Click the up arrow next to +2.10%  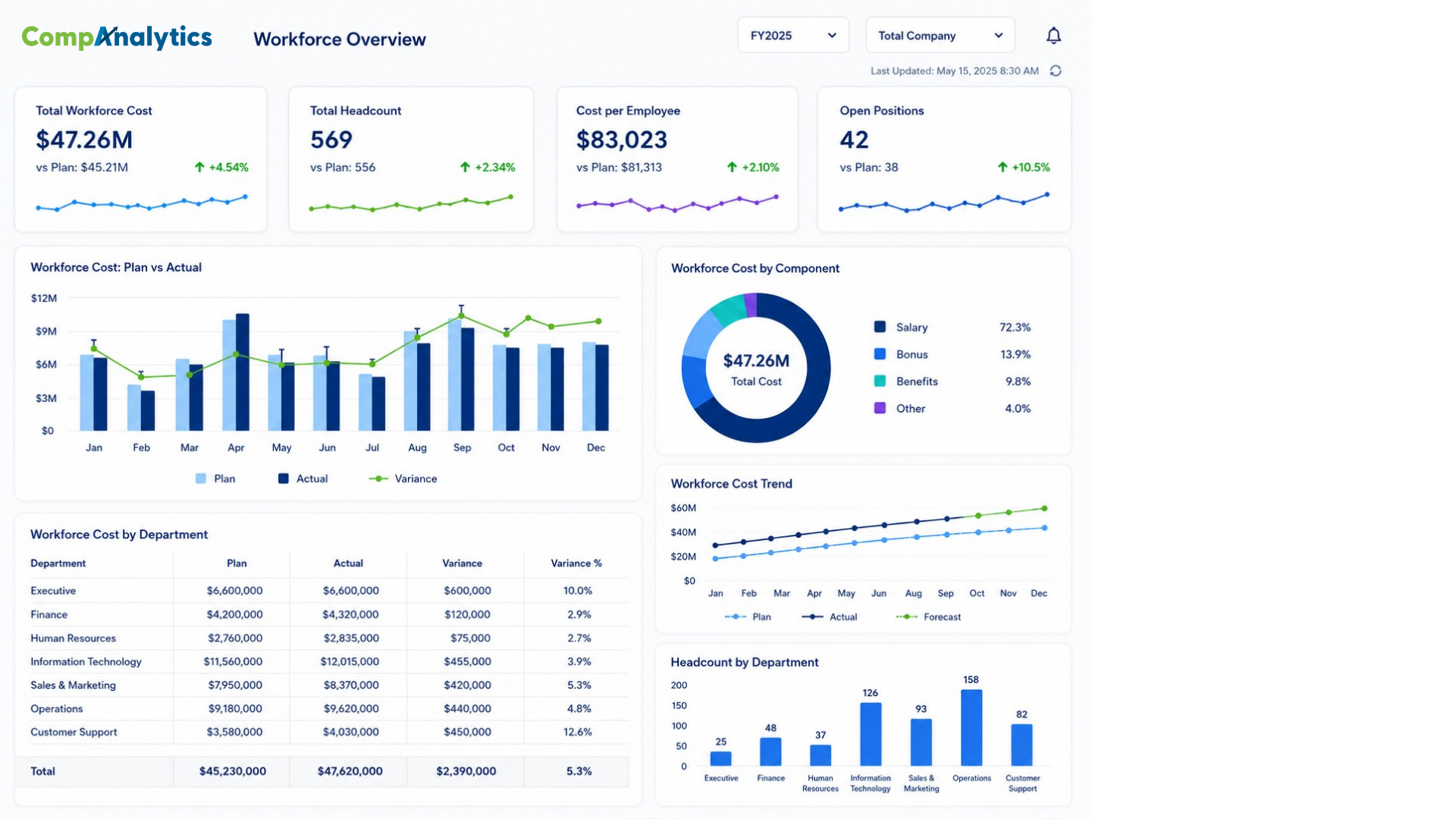point(732,167)
